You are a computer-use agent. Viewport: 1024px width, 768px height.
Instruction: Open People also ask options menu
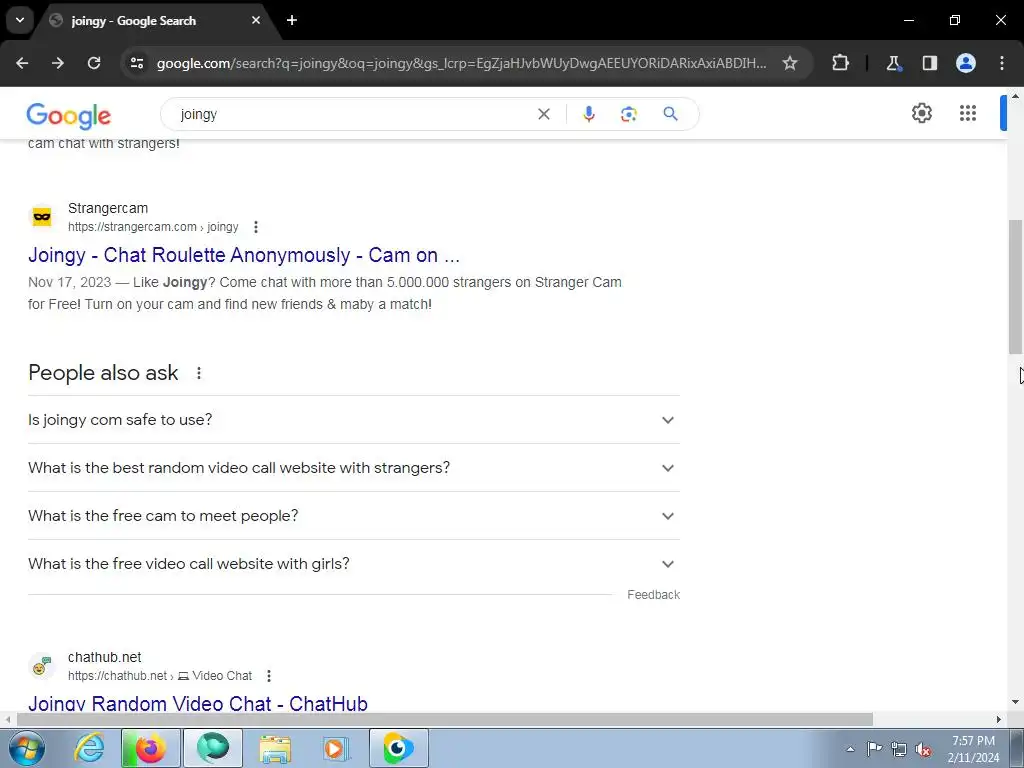(x=199, y=373)
